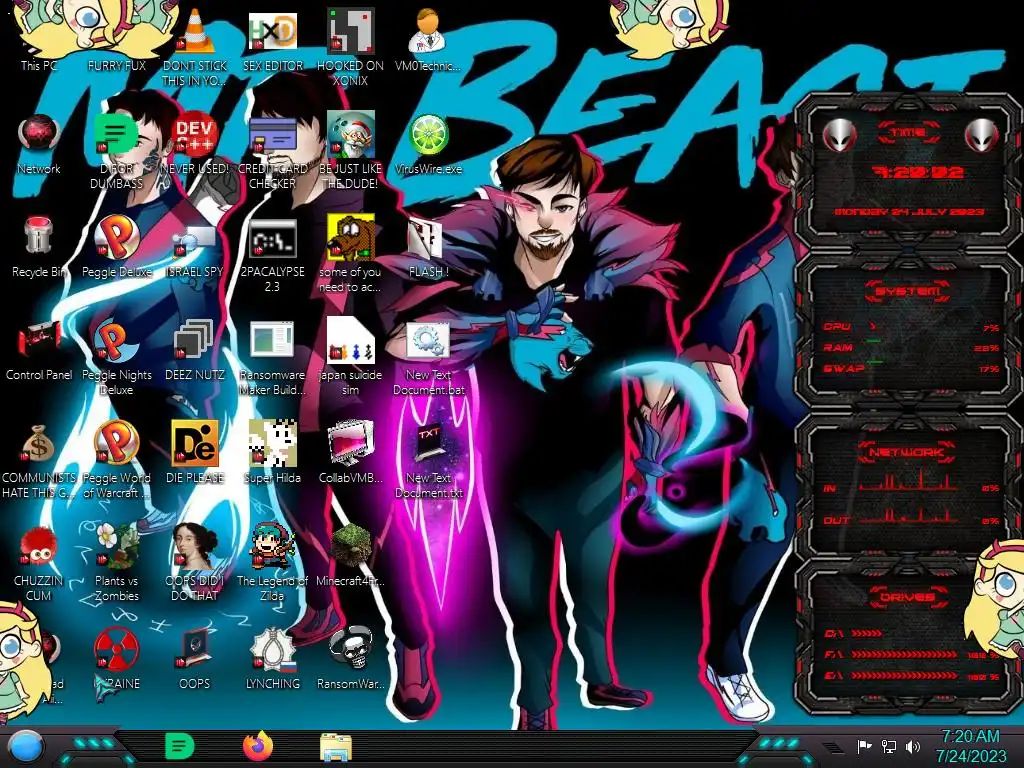This screenshot has height=768, width=1024.
Task: Launch The Legend of Zilda shortcut
Action: click(x=272, y=546)
